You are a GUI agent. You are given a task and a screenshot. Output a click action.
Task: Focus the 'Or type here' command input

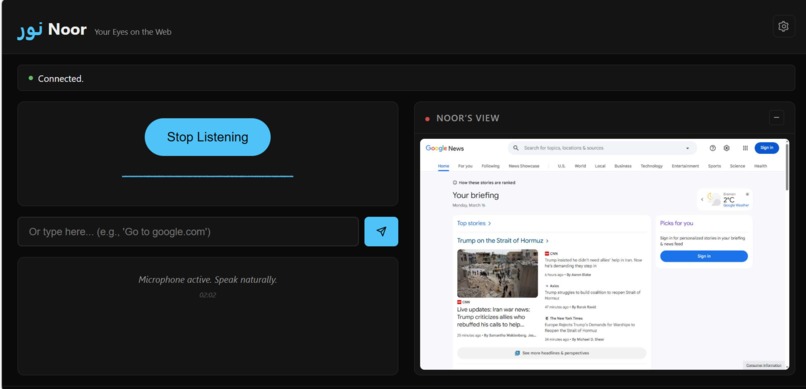(x=188, y=232)
